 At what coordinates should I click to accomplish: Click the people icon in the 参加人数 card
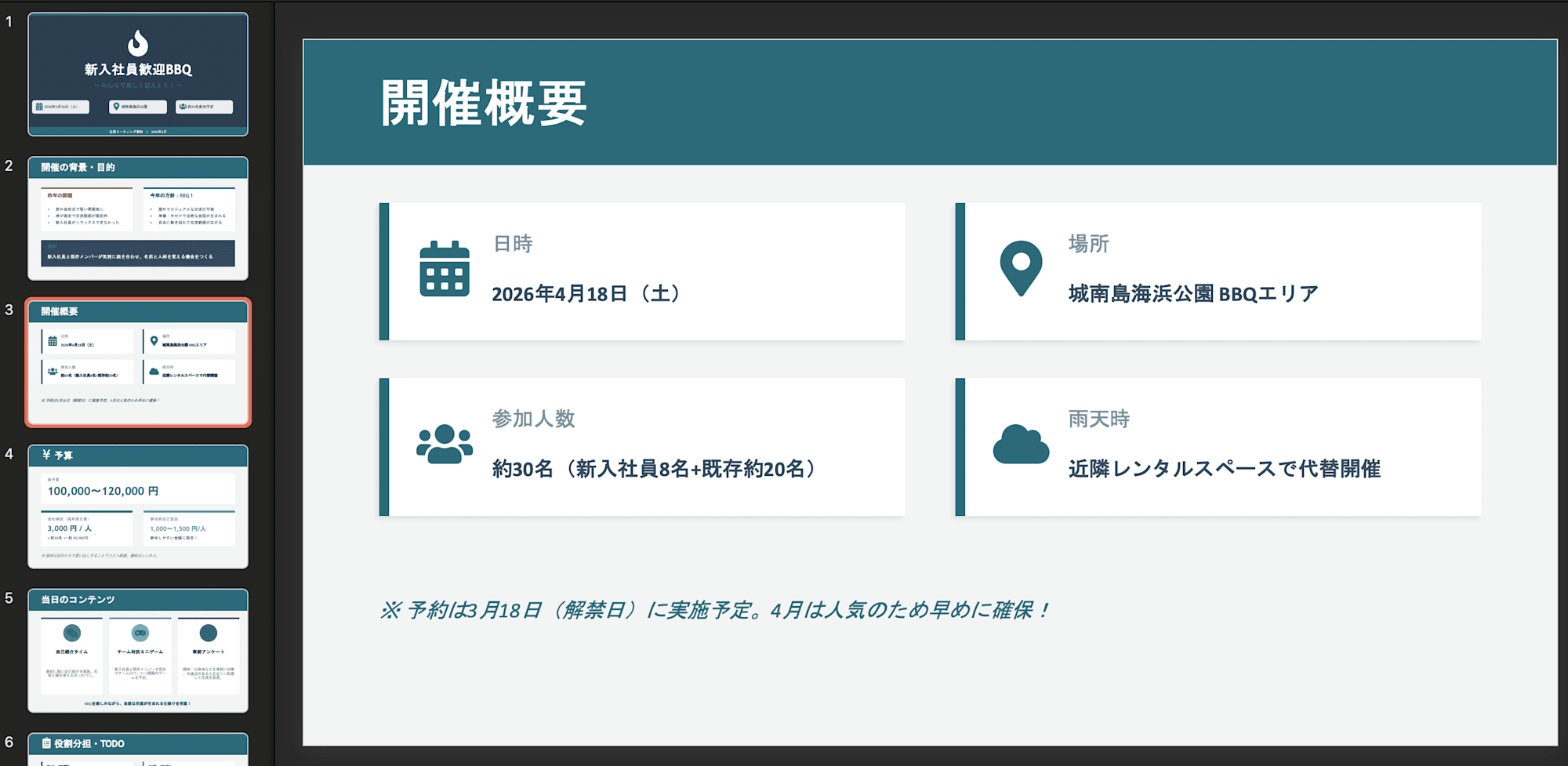[443, 445]
